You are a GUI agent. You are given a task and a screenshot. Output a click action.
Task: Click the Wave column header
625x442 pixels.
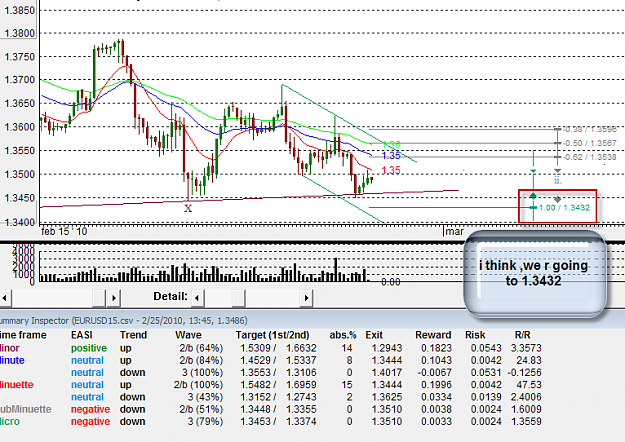(189, 335)
